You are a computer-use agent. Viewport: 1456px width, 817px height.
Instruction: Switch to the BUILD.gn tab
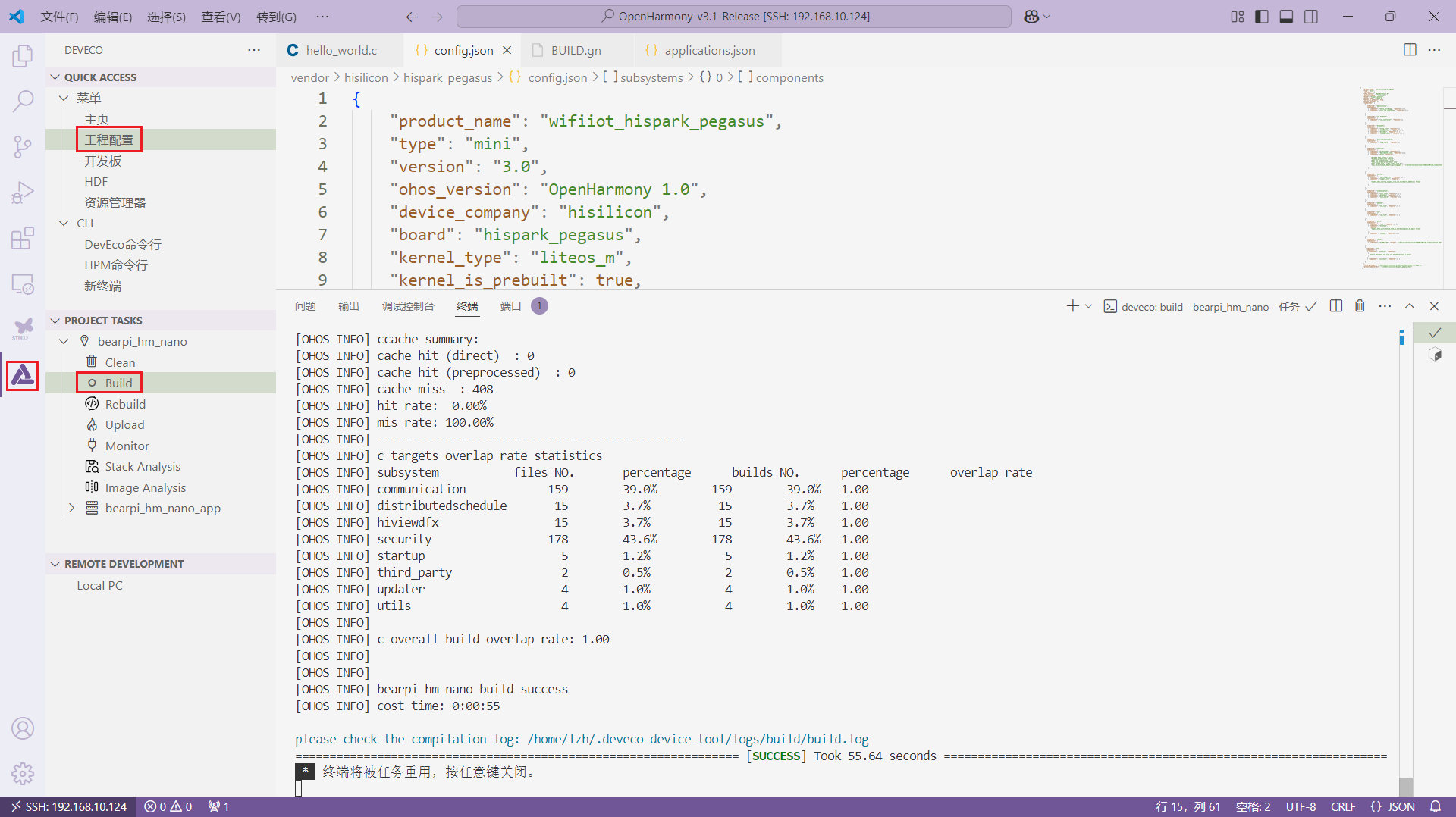[x=576, y=50]
